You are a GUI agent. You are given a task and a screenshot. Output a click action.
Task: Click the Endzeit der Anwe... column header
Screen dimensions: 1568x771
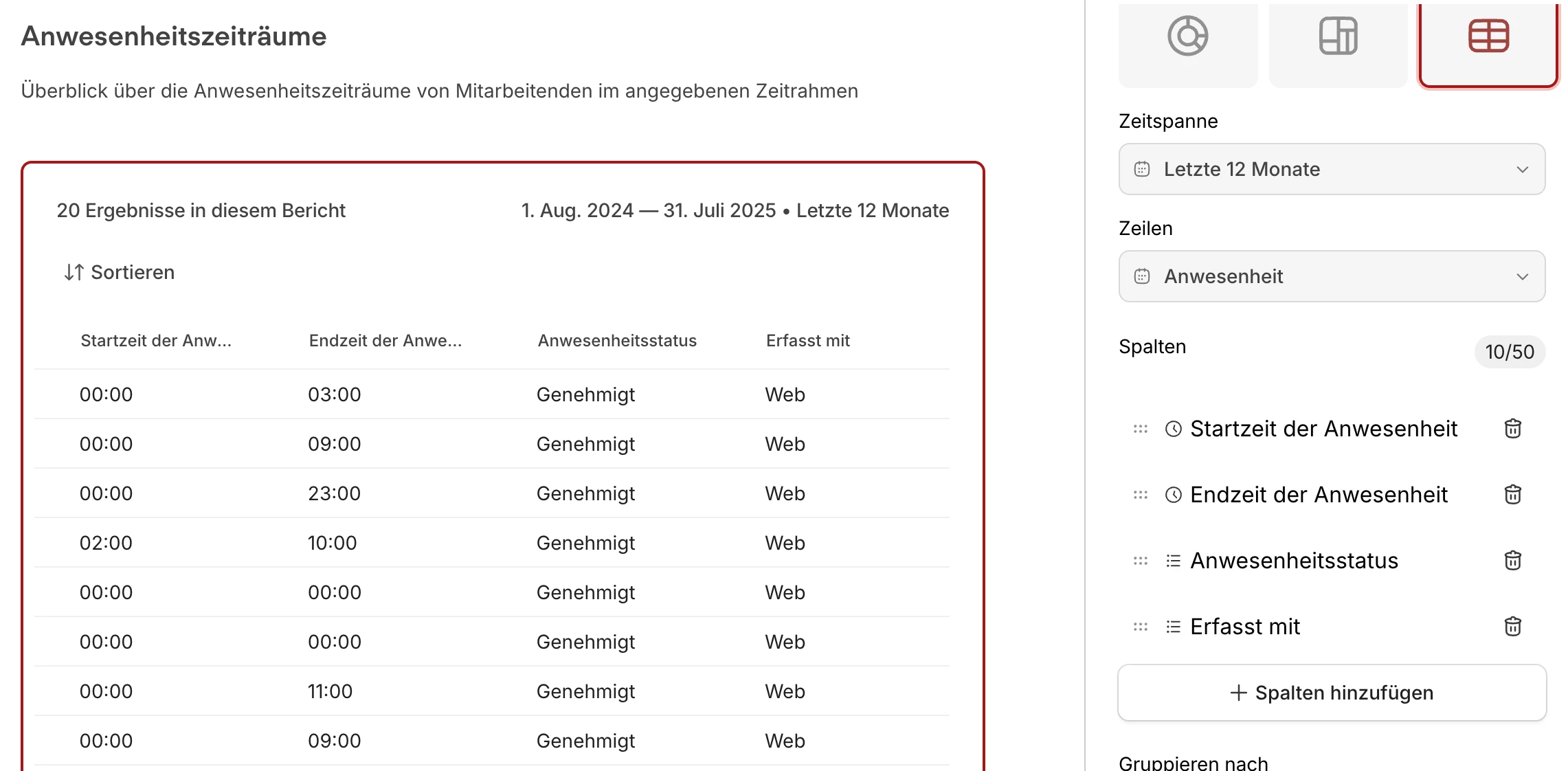(385, 341)
